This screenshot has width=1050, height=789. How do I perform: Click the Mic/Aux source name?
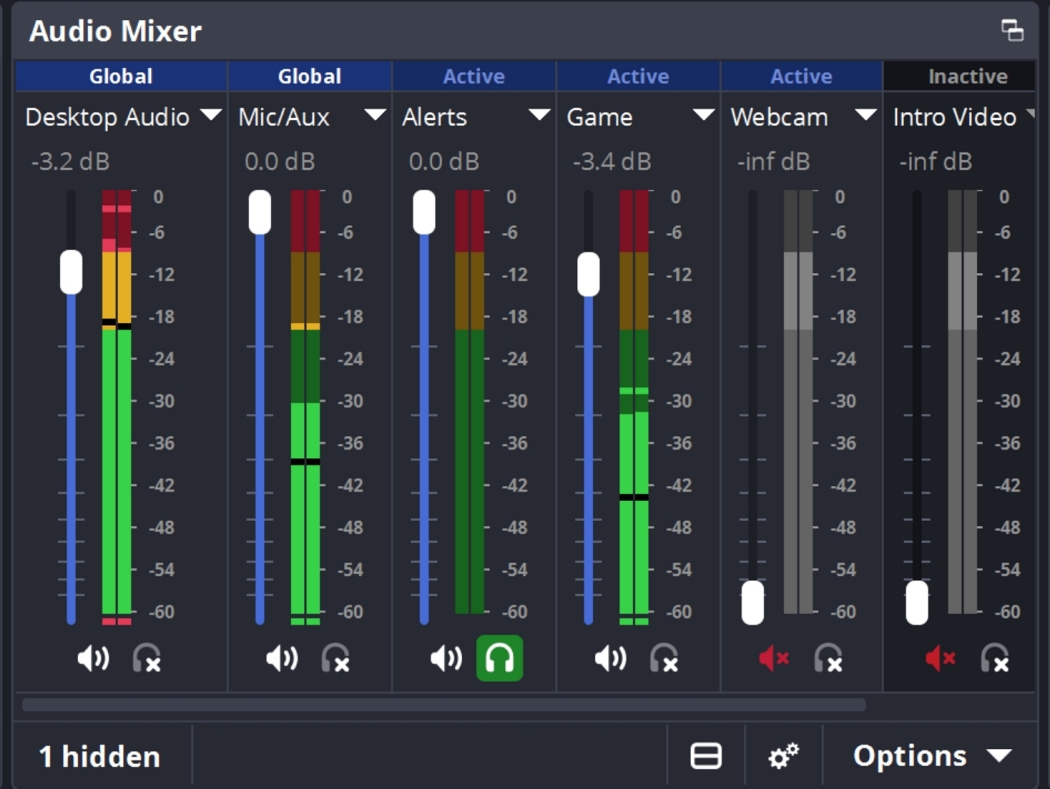click(x=284, y=117)
